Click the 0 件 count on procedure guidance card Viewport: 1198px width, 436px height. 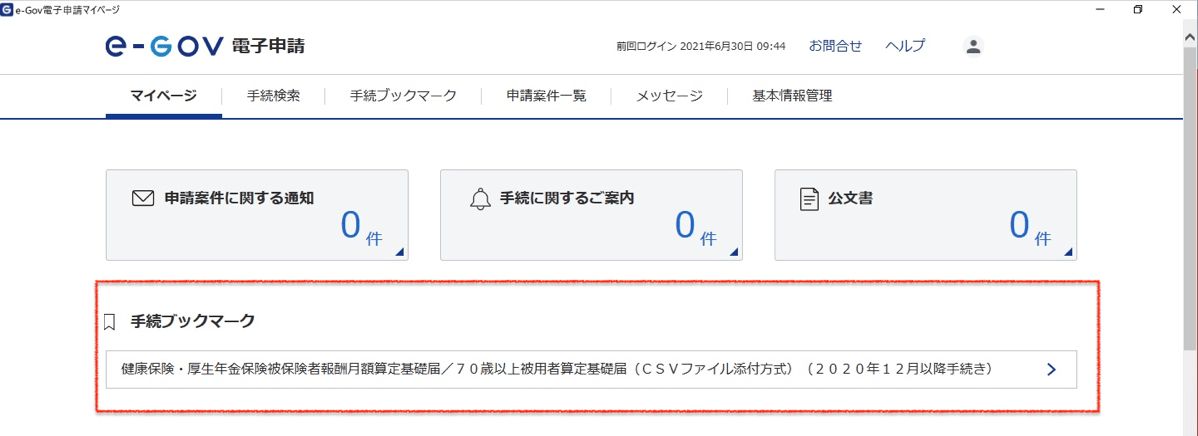(x=695, y=228)
